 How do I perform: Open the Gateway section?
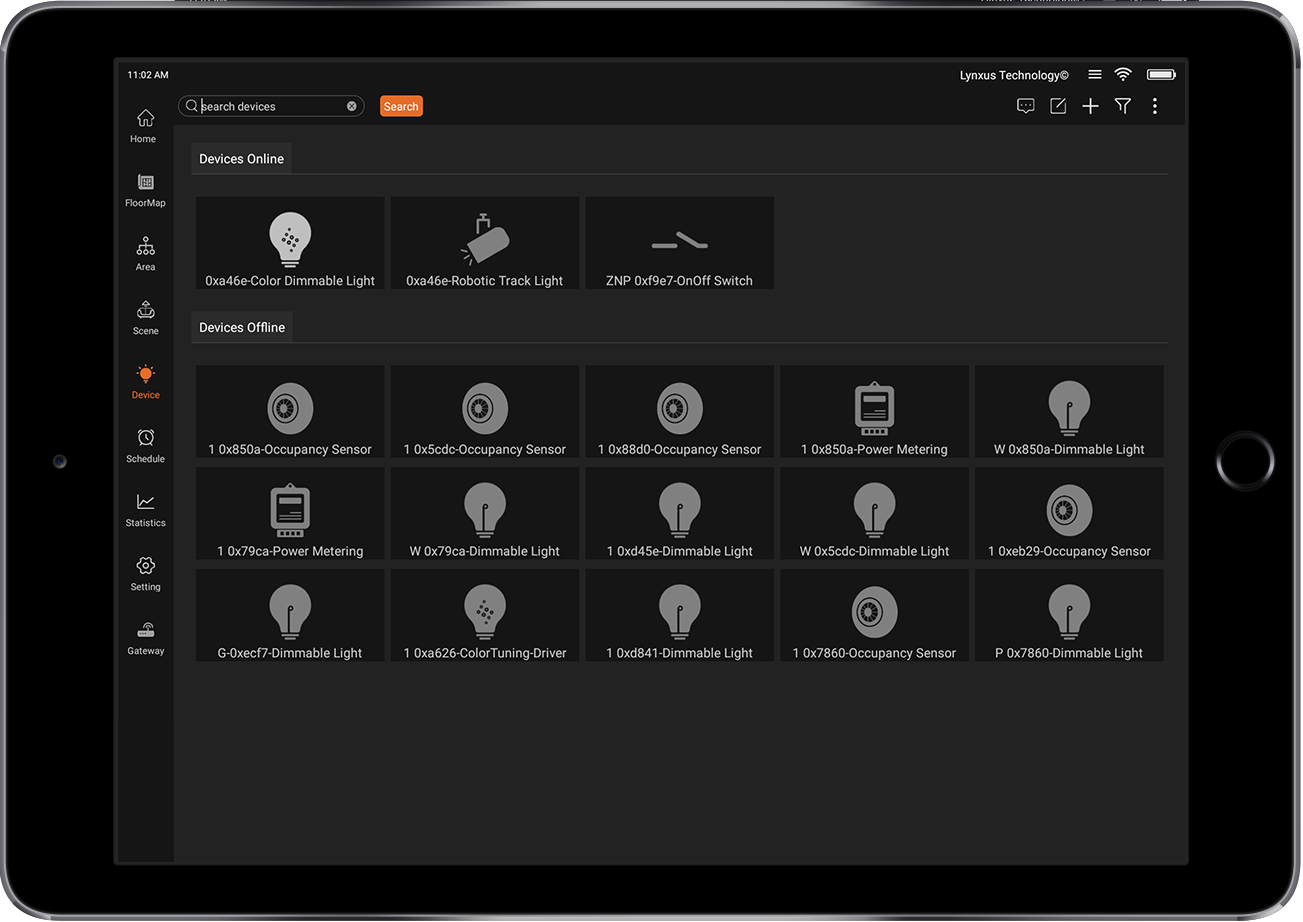145,637
